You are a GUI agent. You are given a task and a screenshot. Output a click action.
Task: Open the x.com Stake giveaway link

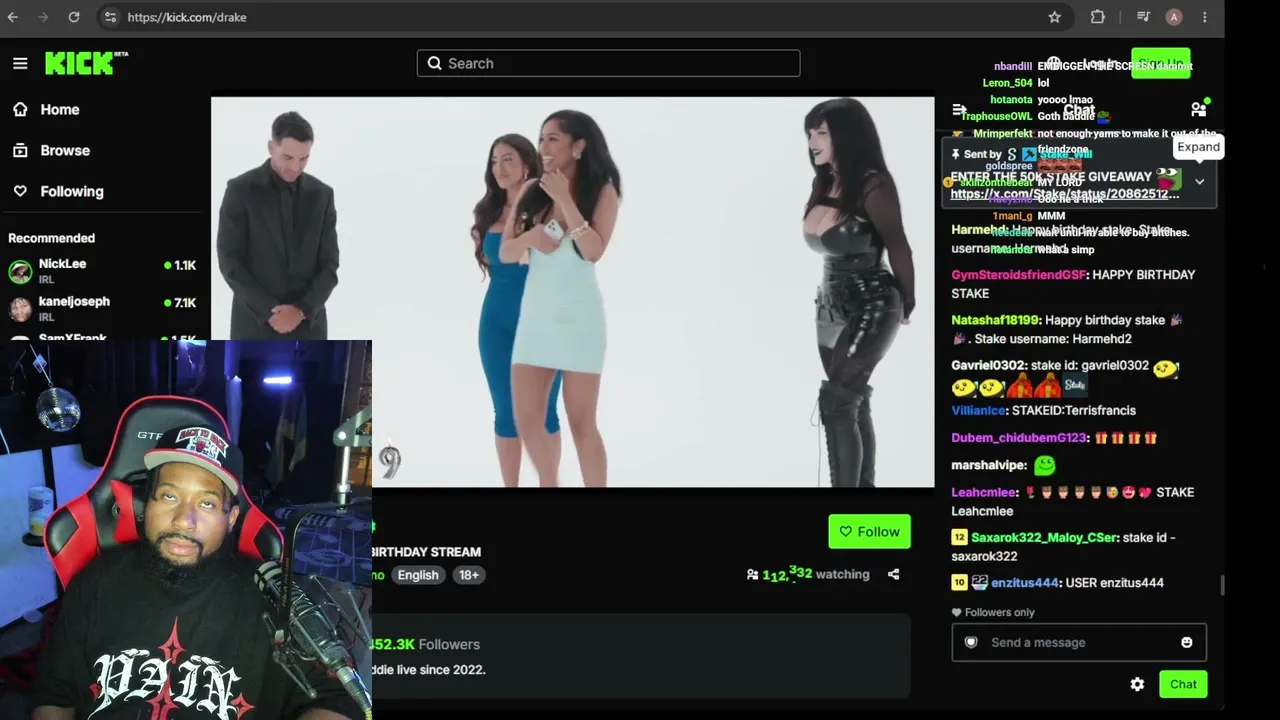coord(1065,194)
